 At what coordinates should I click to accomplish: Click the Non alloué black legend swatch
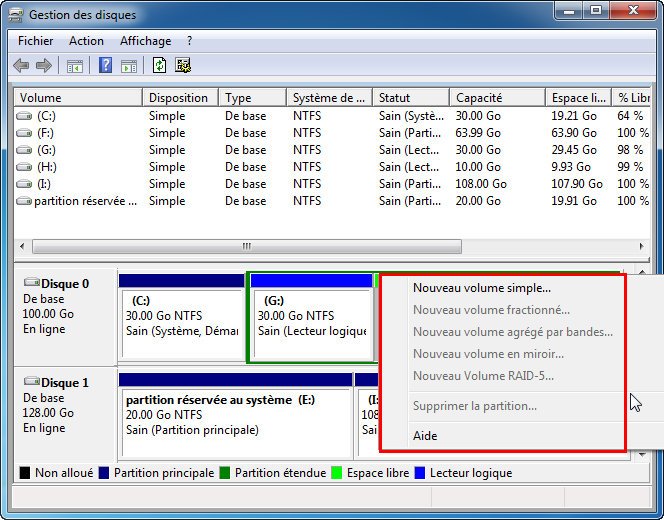(x=25, y=473)
